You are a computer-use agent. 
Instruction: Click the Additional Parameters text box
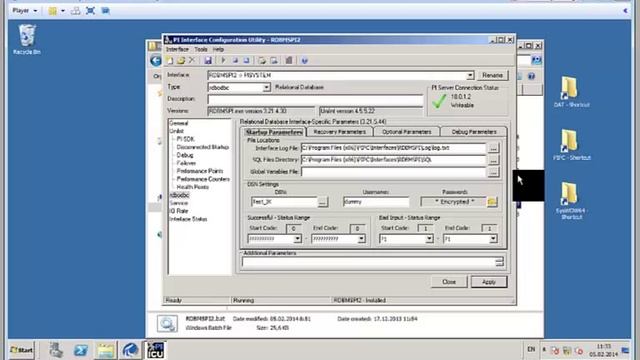point(369,262)
